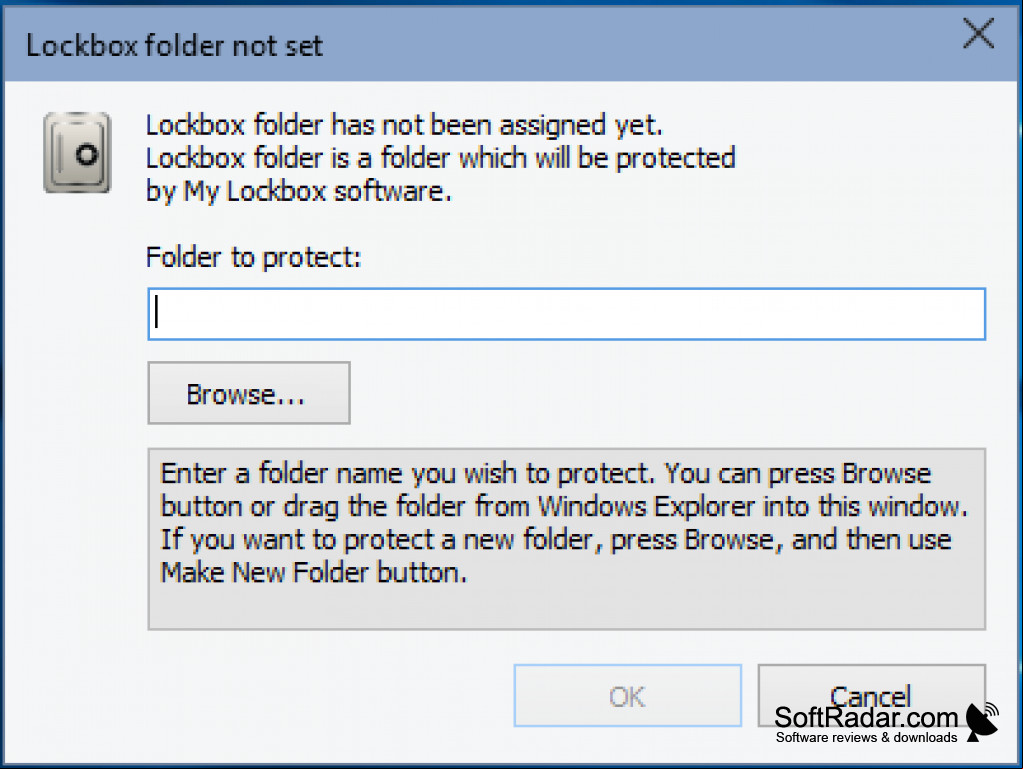Click the If you want to protect line
The width and height of the screenshot is (1023, 769).
556,540
